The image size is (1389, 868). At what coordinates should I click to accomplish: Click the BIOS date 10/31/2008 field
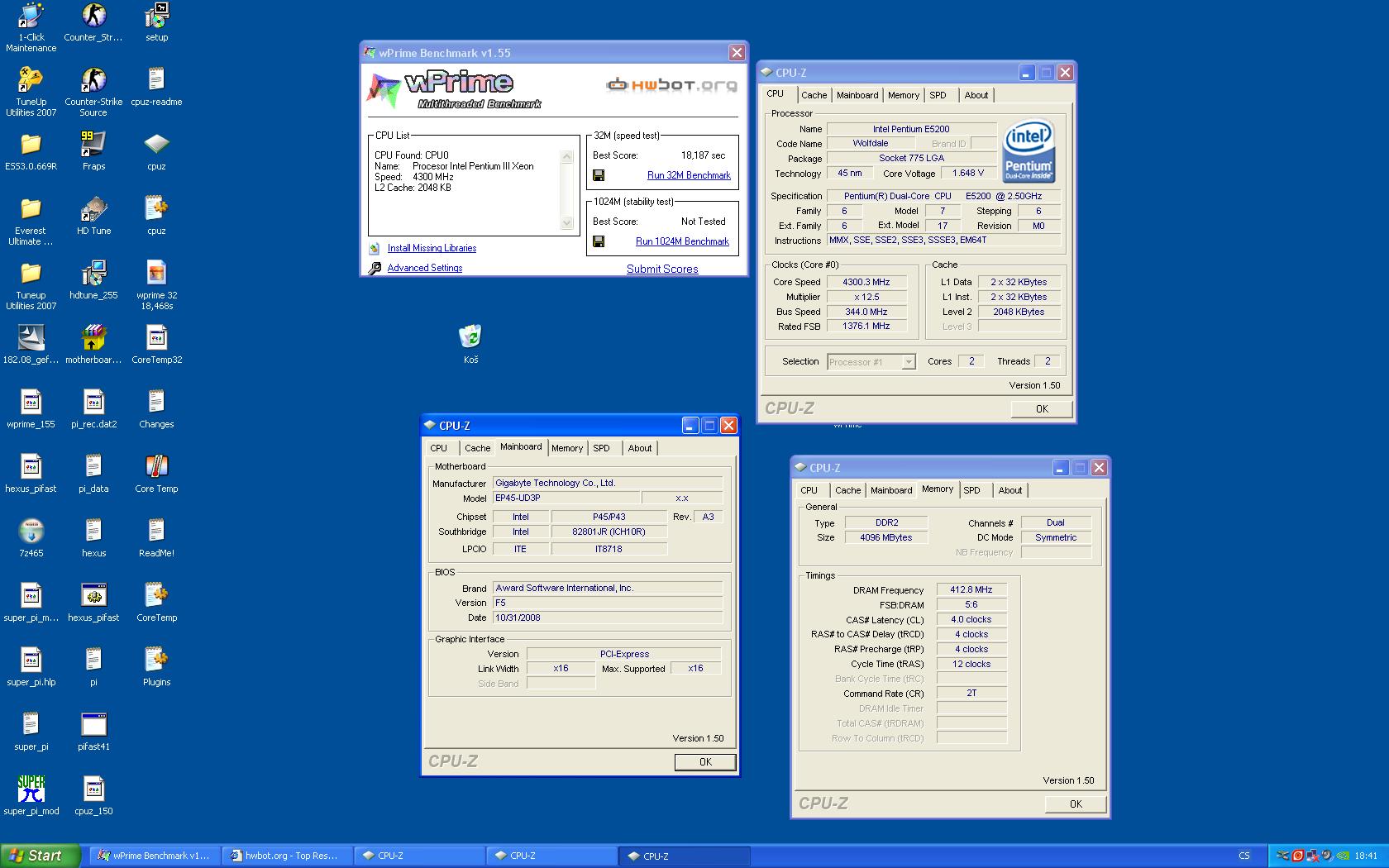pos(608,618)
